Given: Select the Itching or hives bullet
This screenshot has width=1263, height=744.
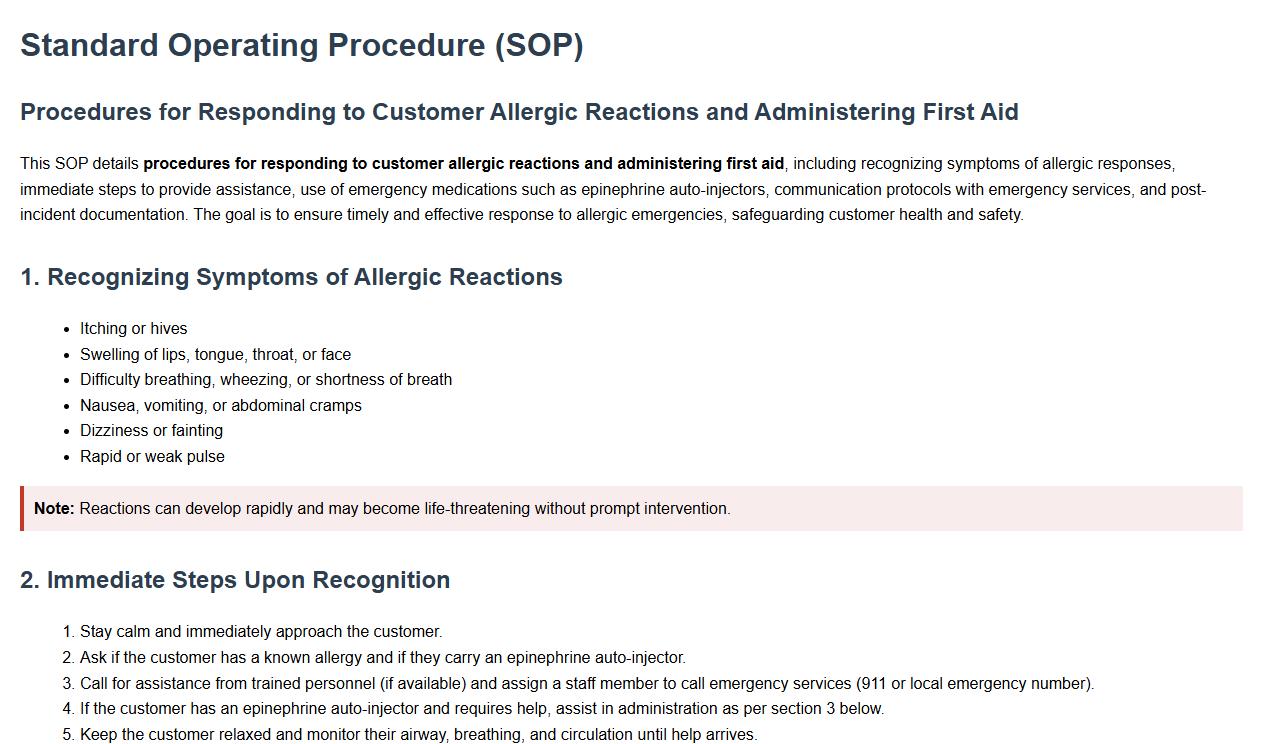Looking at the screenshot, I should point(133,329).
